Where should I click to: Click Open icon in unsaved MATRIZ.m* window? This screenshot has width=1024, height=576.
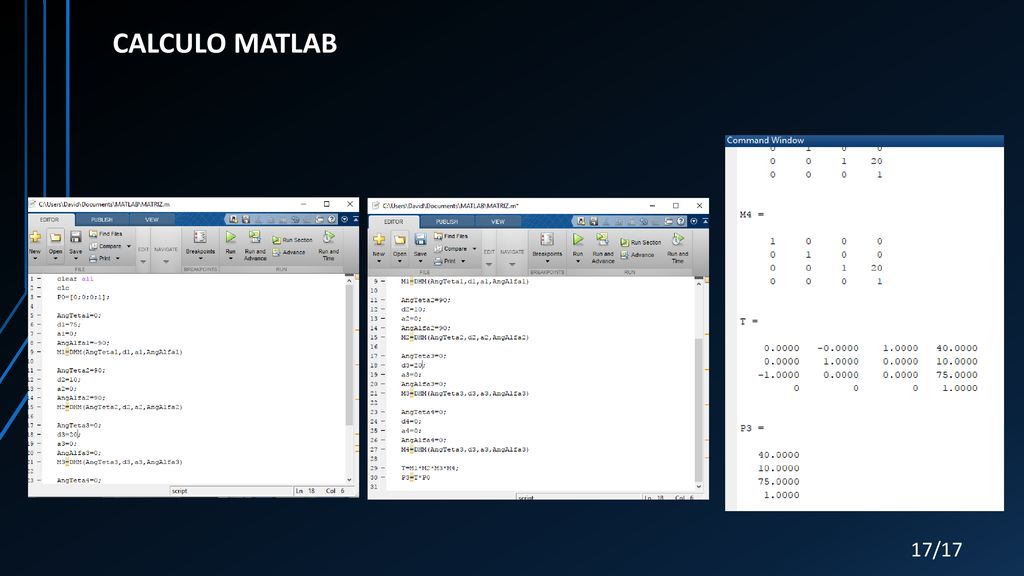[x=400, y=240]
